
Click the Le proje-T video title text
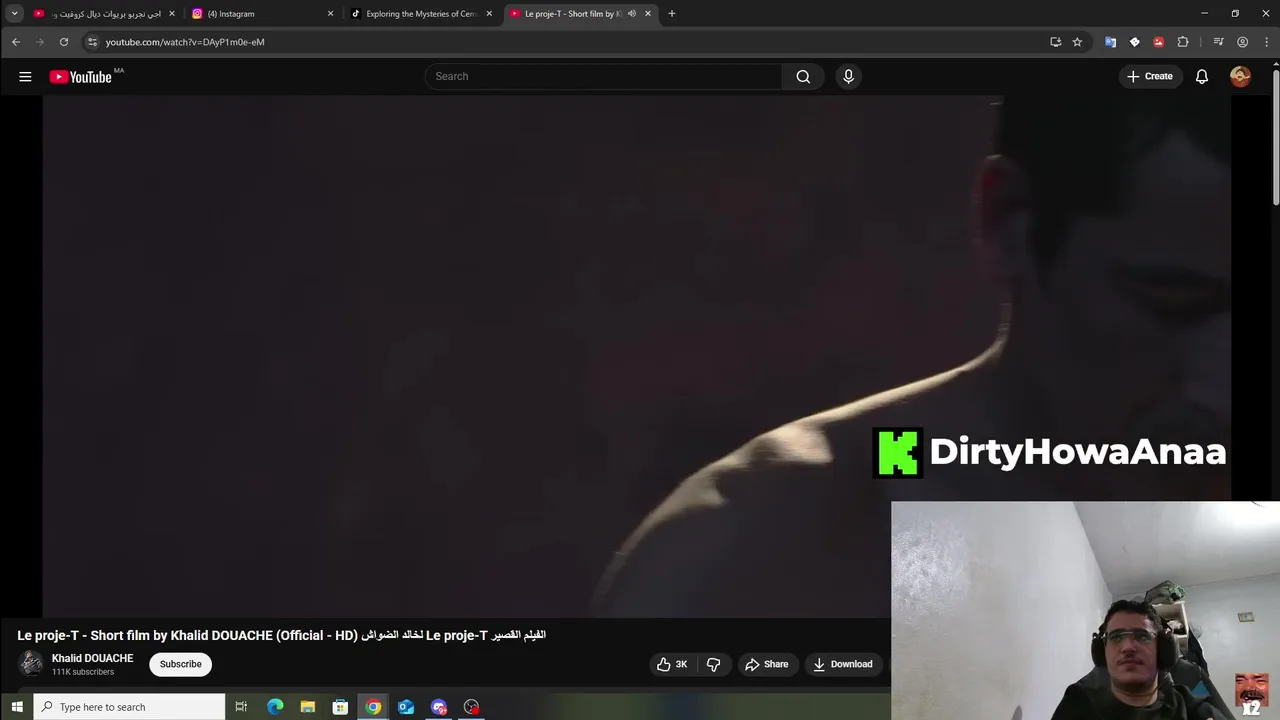pos(281,635)
